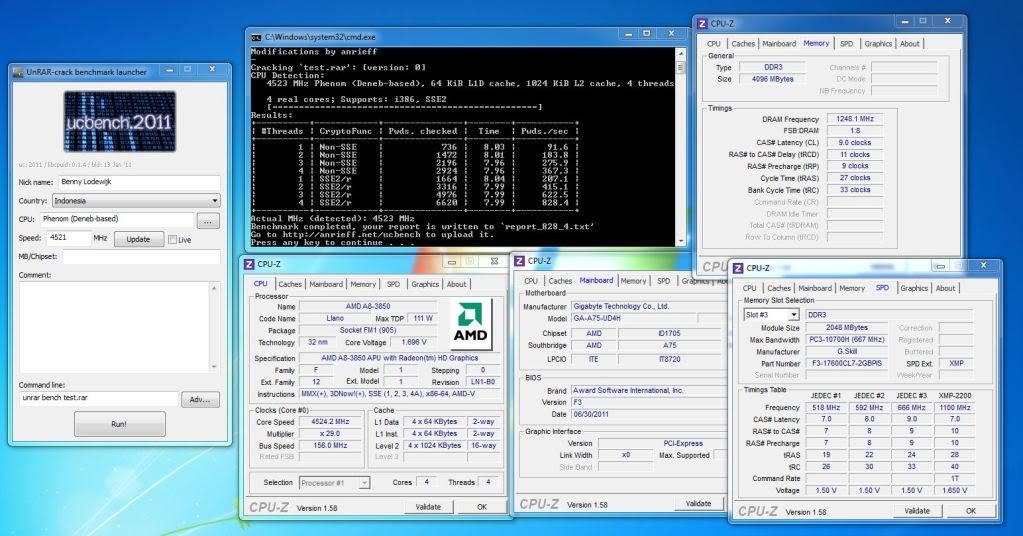Viewport: 1023px width, 536px height.
Task: Click CPU-Z SPD window title icon
Action: [738, 268]
